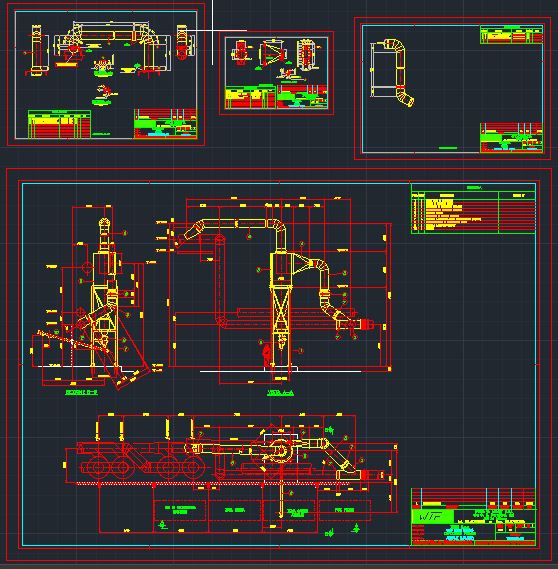Click the green SECCION B-B view label

coord(81,392)
